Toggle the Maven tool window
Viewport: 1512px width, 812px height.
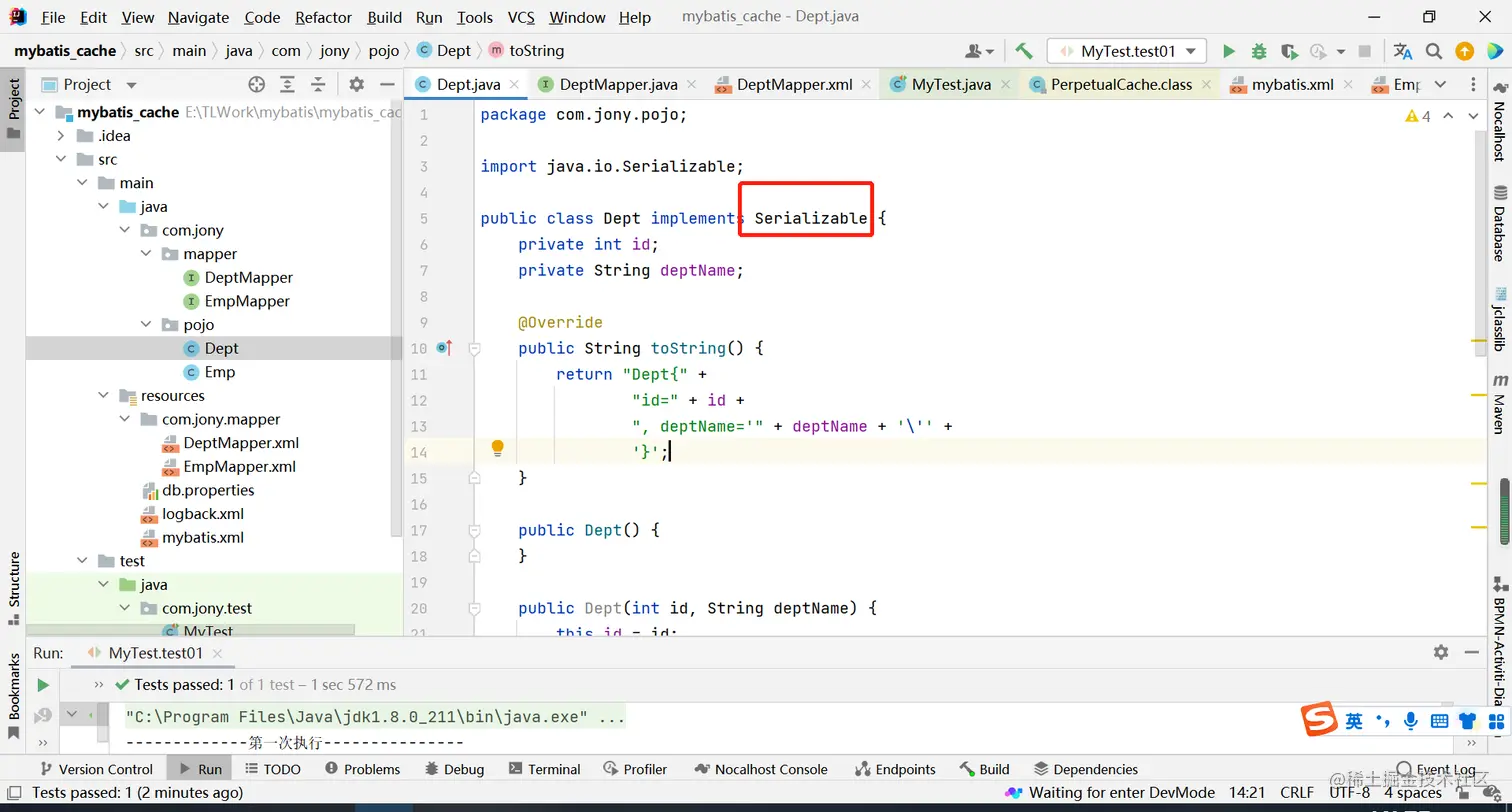(1499, 404)
